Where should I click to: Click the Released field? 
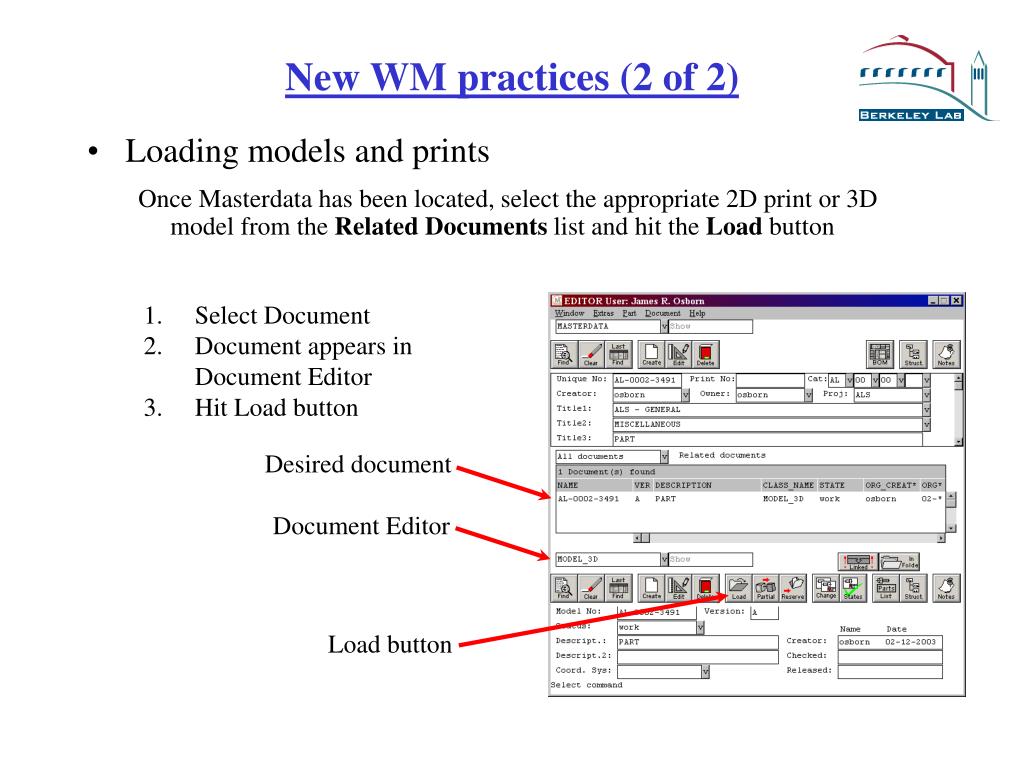pos(890,671)
